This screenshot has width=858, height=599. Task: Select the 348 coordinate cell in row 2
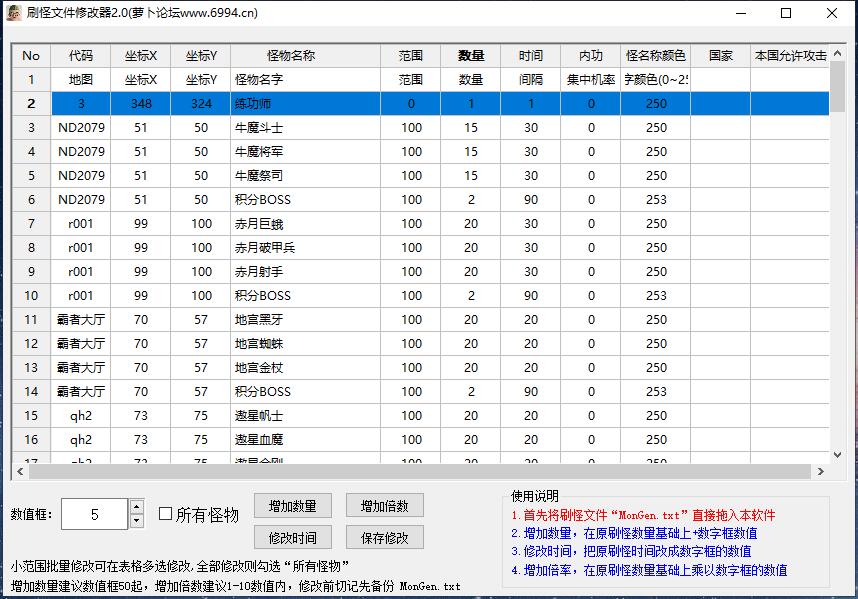pyautogui.click(x=141, y=104)
